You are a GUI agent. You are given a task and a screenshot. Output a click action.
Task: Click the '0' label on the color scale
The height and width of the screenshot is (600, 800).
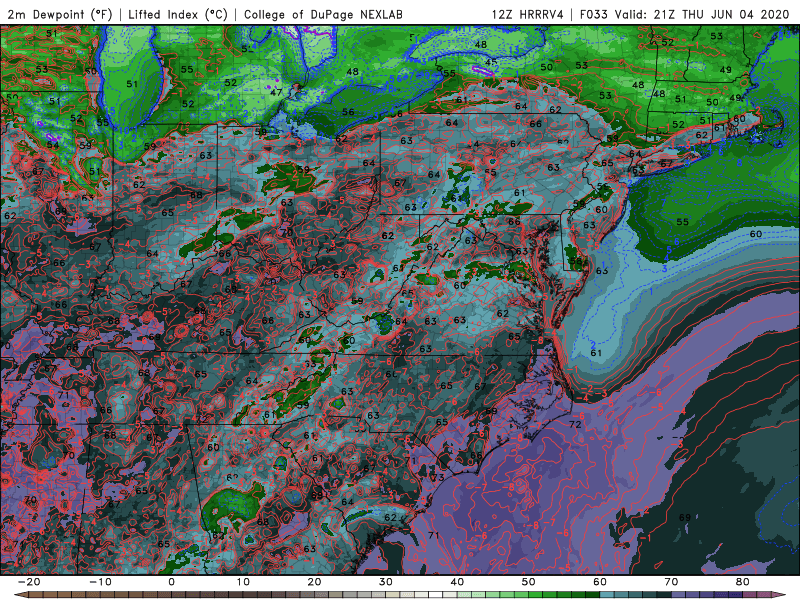coord(171,582)
